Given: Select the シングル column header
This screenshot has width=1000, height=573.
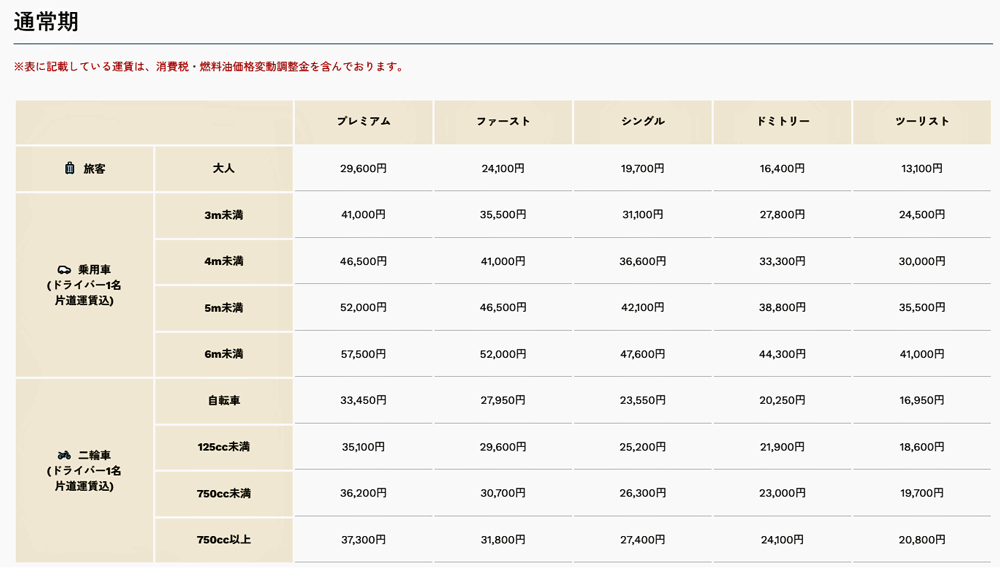Looking at the screenshot, I should (x=642, y=122).
